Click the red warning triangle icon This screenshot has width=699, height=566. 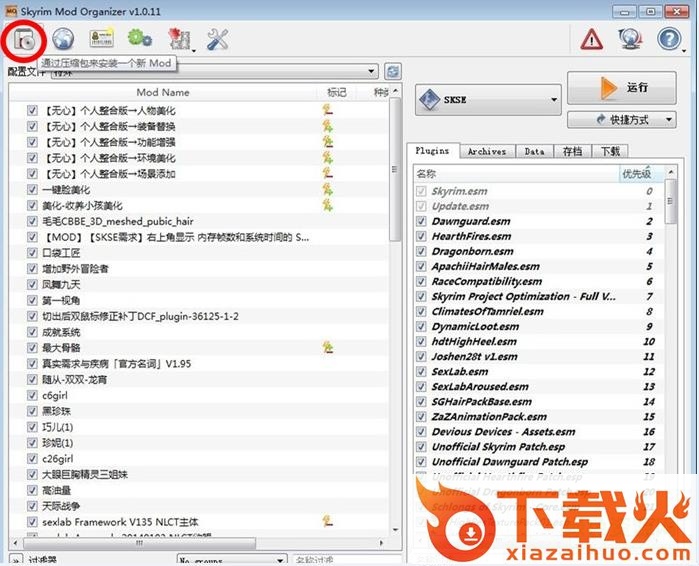click(592, 40)
